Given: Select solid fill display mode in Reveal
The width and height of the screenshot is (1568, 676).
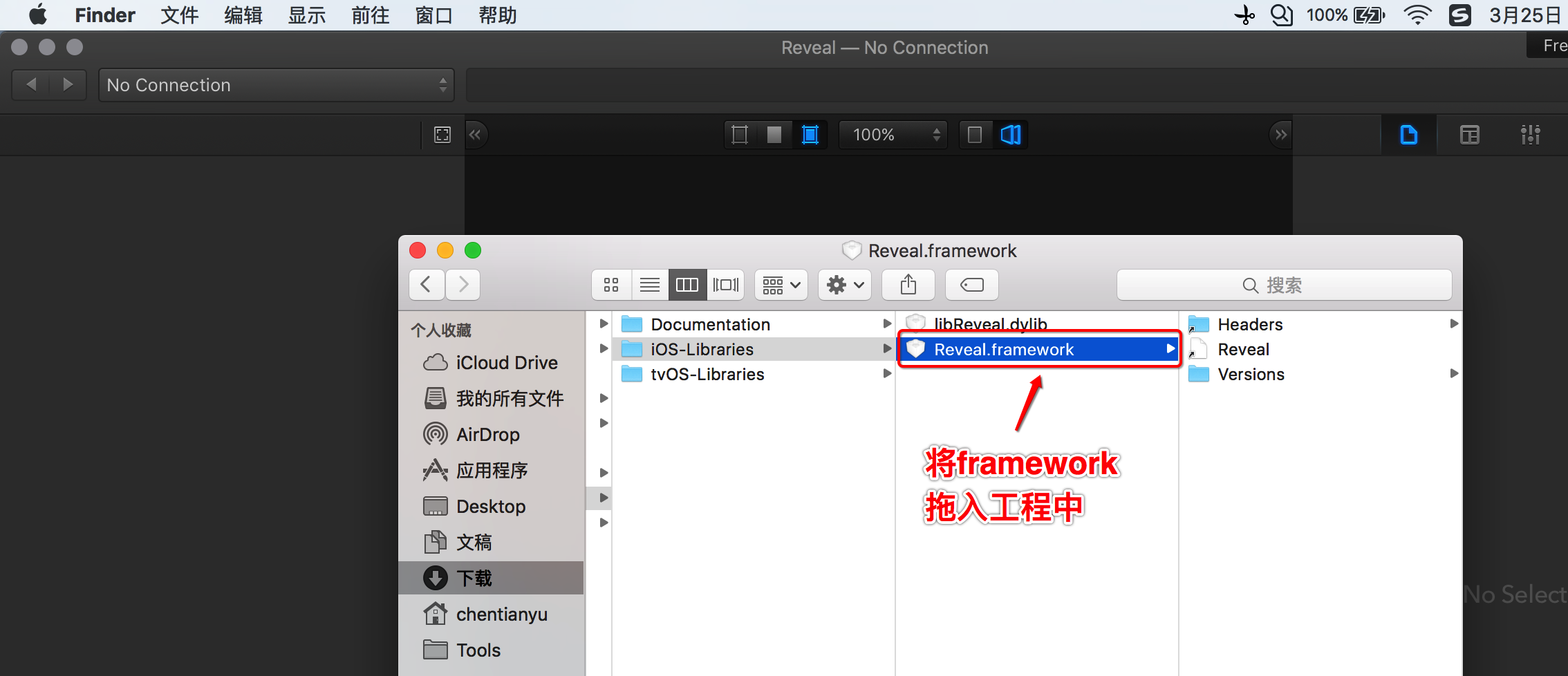Looking at the screenshot, I should tap(774, 135).
